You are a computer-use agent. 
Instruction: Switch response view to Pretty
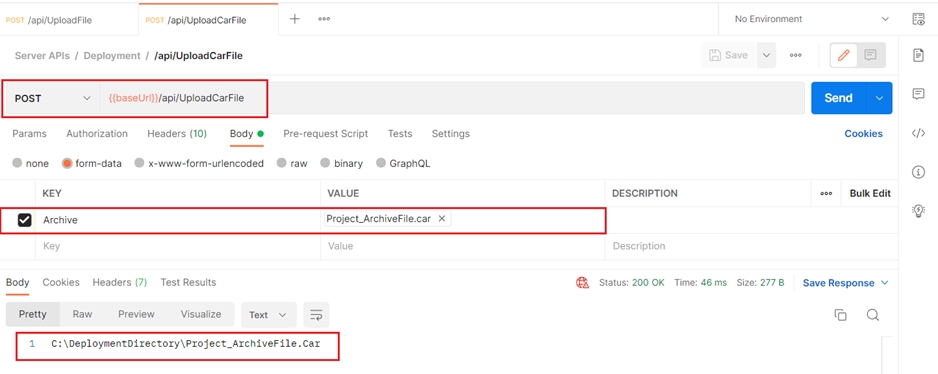[33, 314]
